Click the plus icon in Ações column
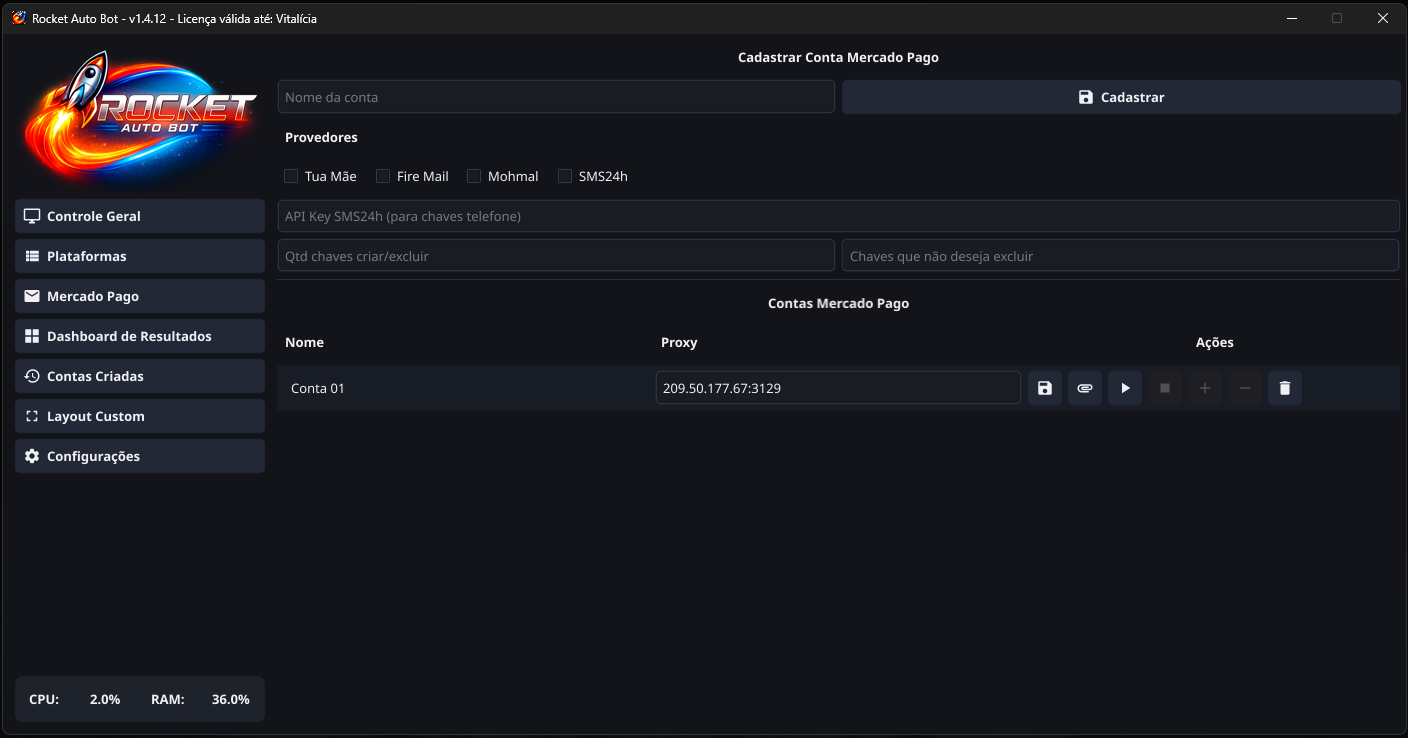 coord(1205,388)
